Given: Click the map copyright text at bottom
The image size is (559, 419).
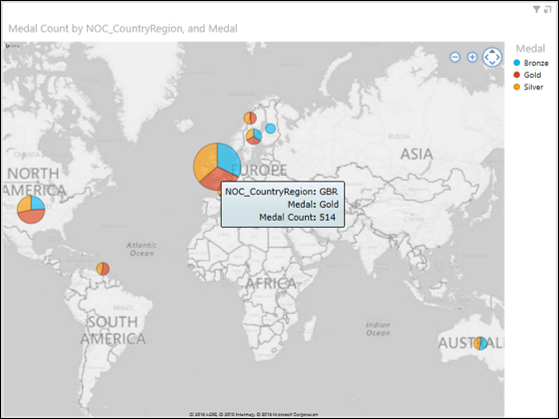Looking at the screenshot, I should 253,414.
